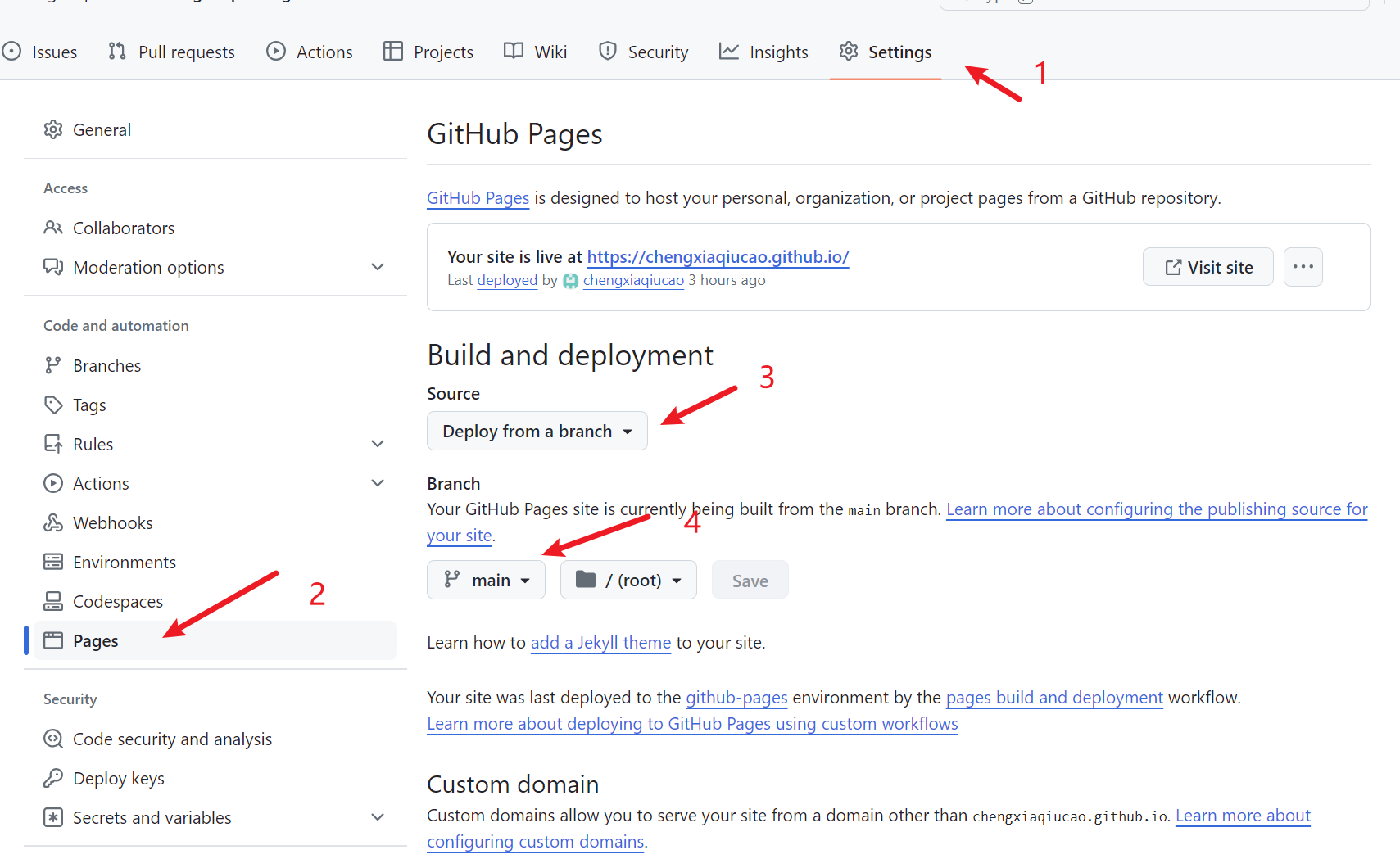The width and height of the screenshot is (1400, 859).
Task: Expand the sidebar Actions section chevron
Action: (378, 483)
